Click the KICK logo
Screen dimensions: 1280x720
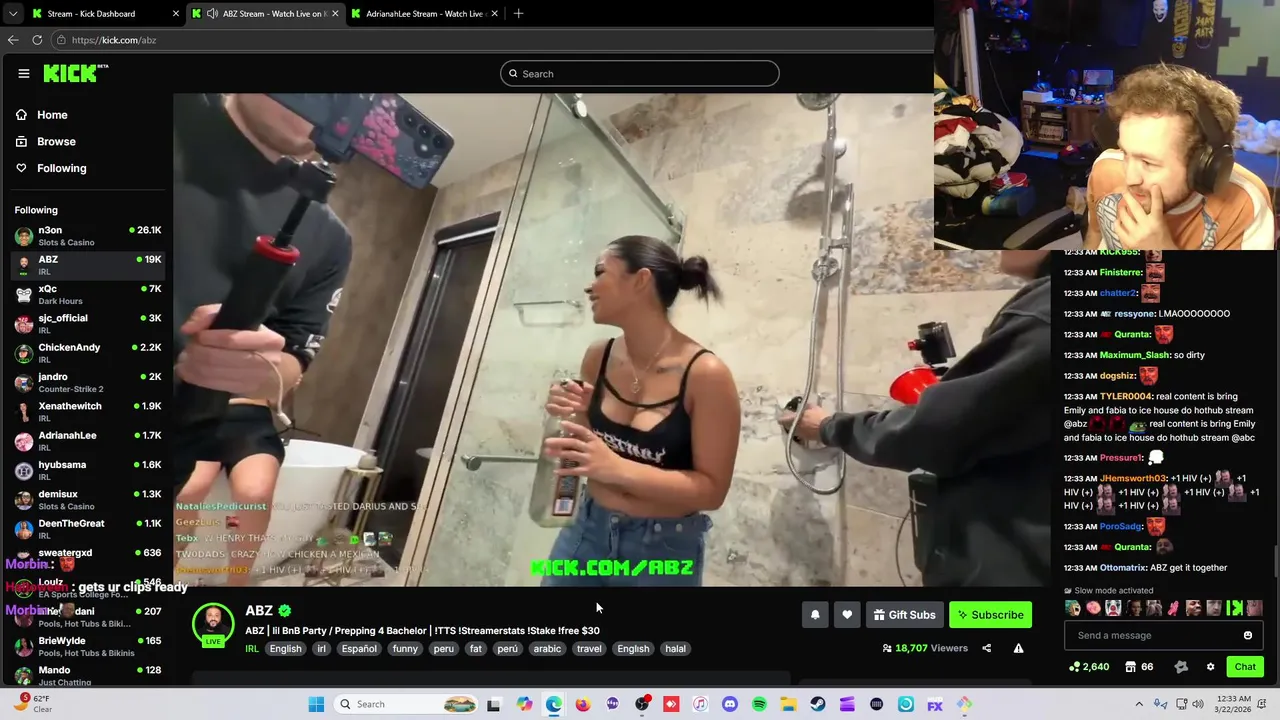(75, 73)
